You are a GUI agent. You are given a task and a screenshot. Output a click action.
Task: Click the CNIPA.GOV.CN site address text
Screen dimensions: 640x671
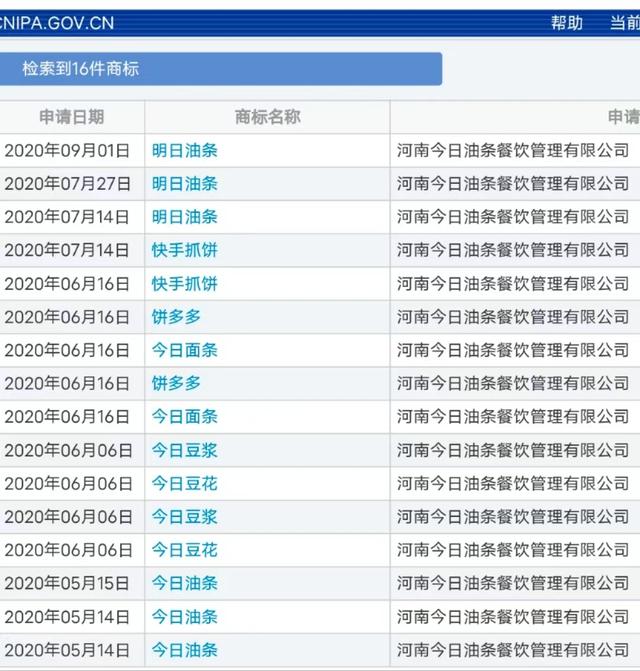point(57,23)
